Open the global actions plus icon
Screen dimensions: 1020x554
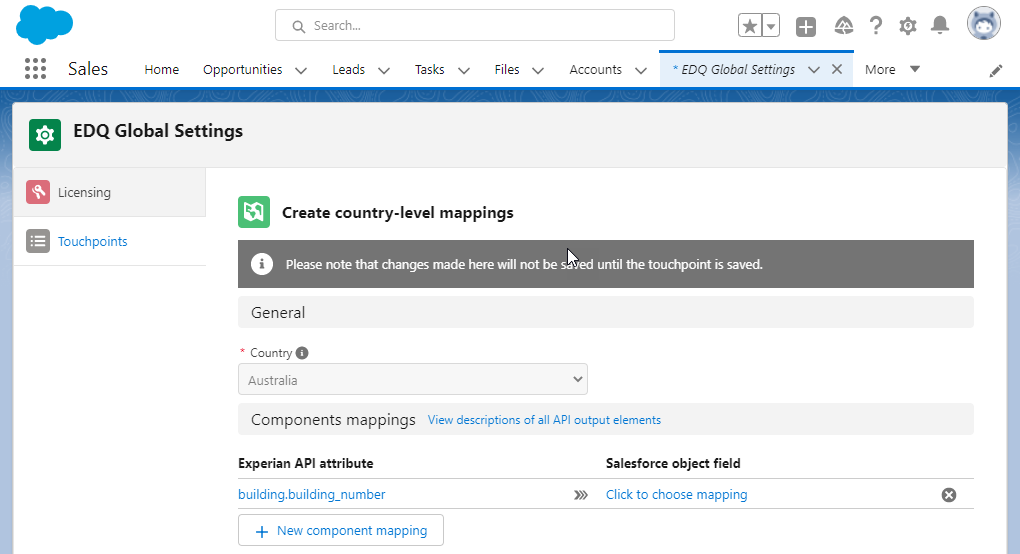pyautogui.click(x=805, y=27)
